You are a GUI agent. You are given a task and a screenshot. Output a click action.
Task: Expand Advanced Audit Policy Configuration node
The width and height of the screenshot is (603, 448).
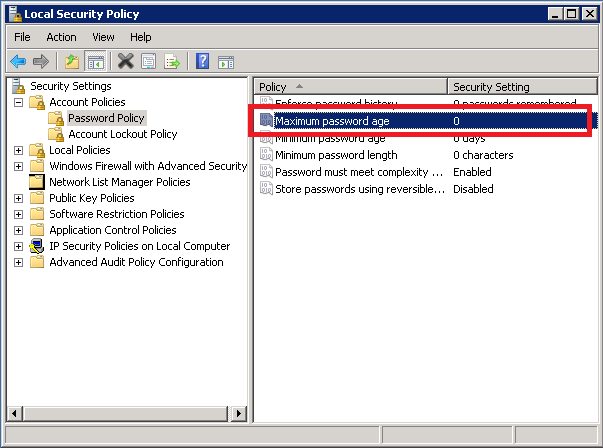click(18, 263)
